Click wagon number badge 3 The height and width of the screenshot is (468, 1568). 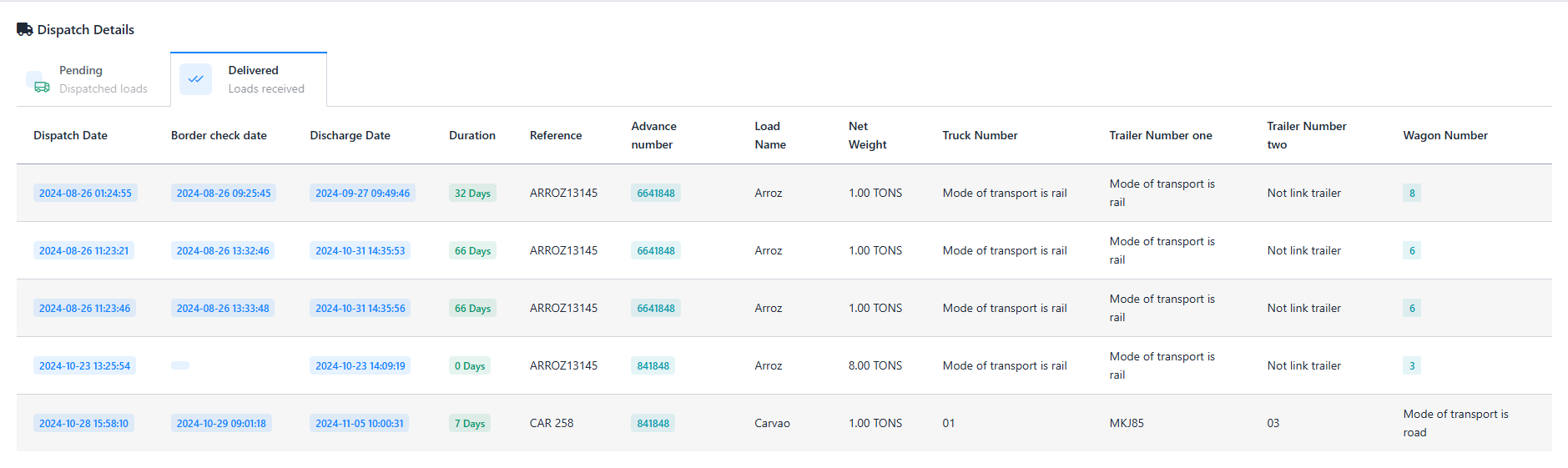pyautogui.click(x=1411, y=365)
